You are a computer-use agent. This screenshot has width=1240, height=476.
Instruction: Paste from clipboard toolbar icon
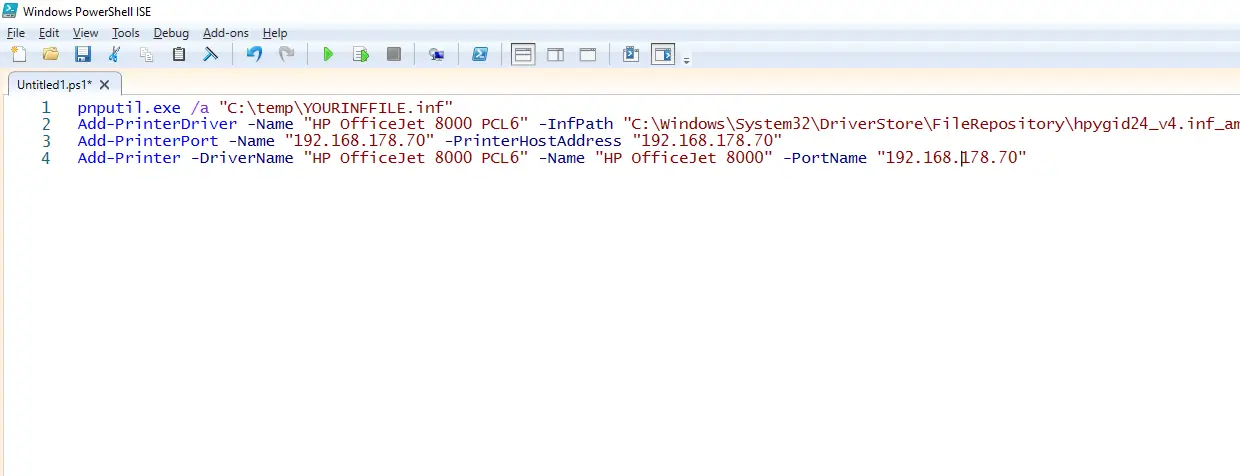[x=179, y=55]
